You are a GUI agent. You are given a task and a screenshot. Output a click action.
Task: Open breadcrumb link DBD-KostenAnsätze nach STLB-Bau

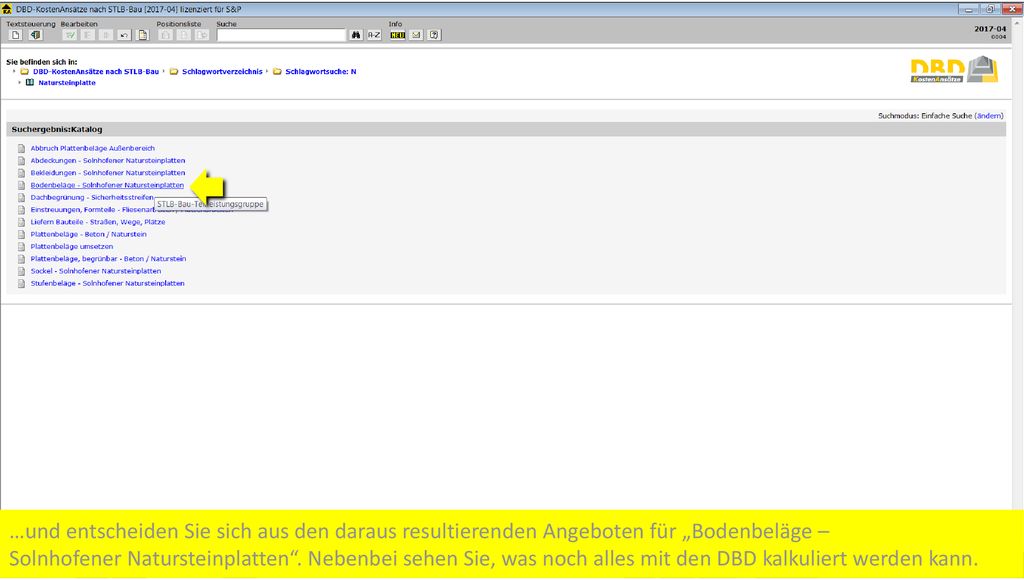[96, 72]
